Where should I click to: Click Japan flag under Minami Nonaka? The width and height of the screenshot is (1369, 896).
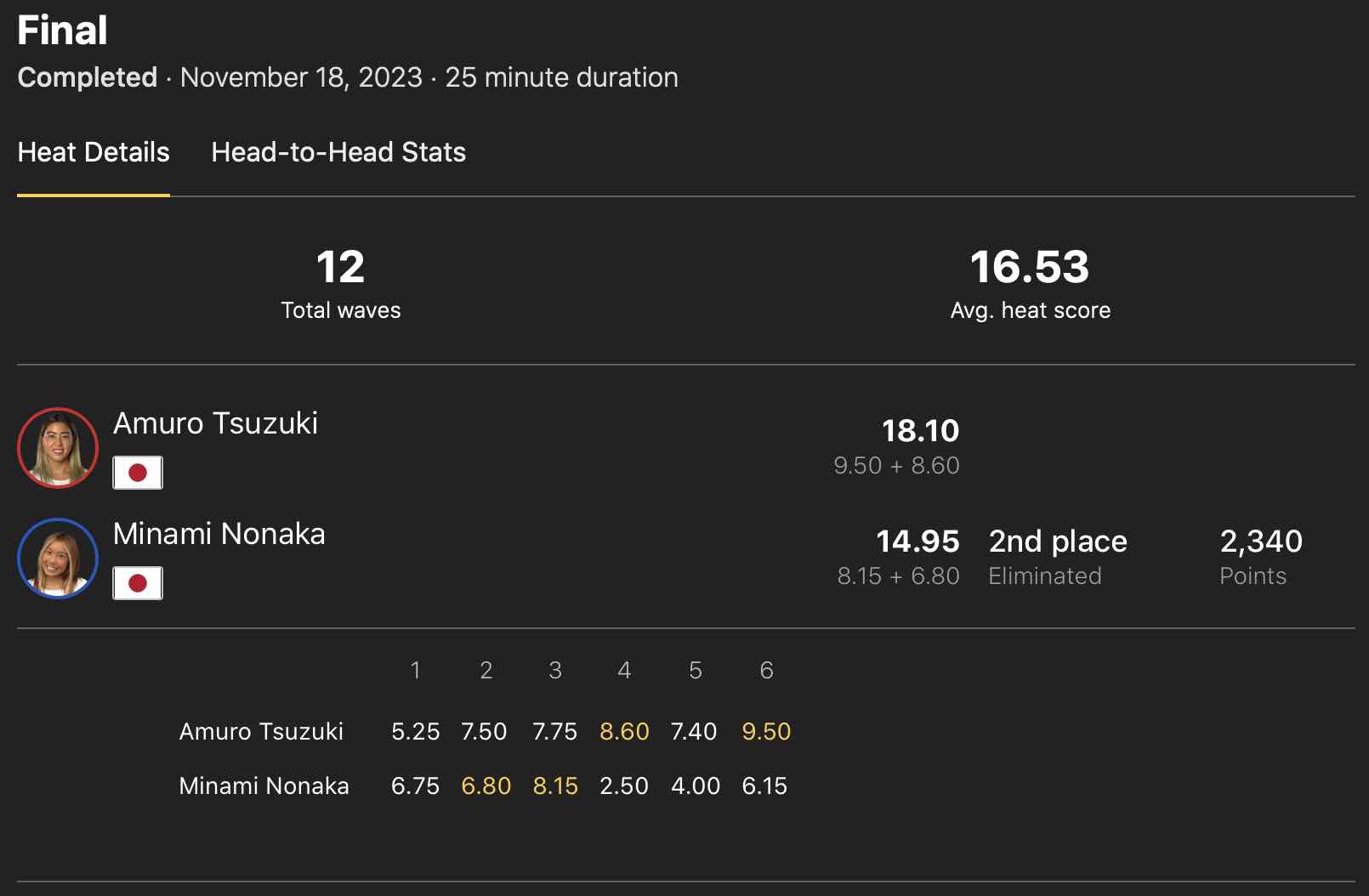click(138, 583)
